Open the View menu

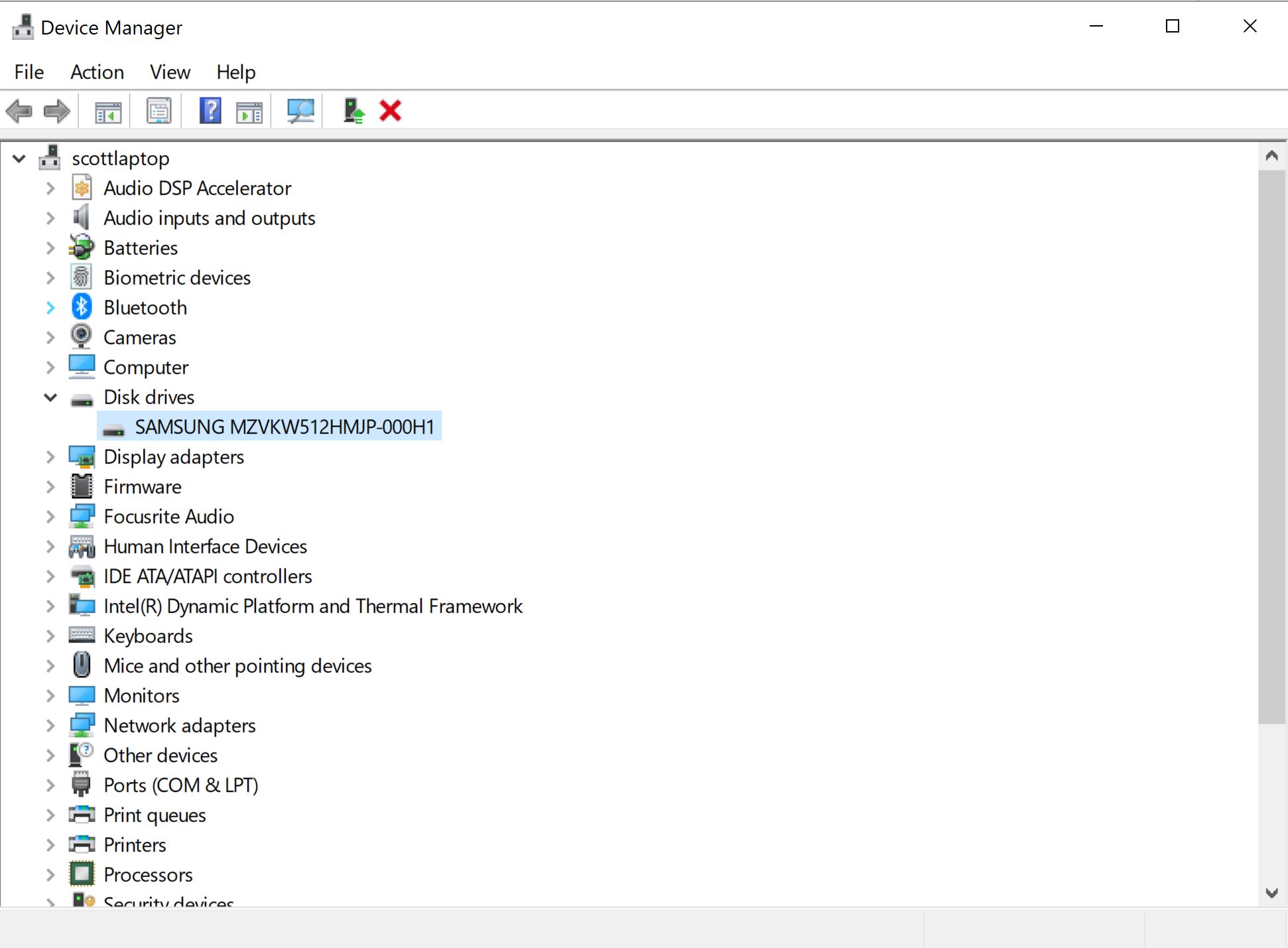click(169, 72)
